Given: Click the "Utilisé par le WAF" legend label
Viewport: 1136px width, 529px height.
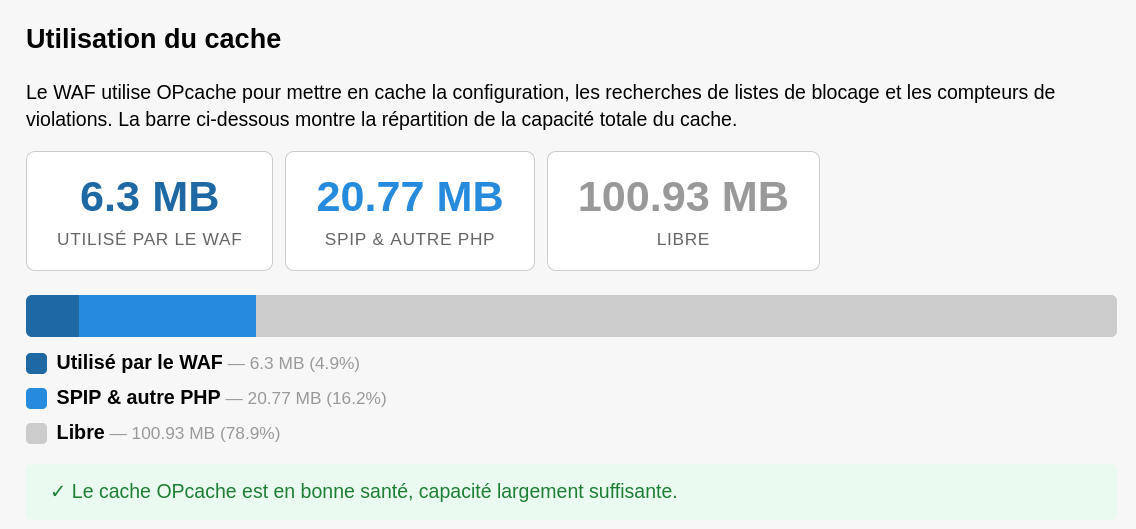Looking at the screenshot, I should (x=140, y=362).
